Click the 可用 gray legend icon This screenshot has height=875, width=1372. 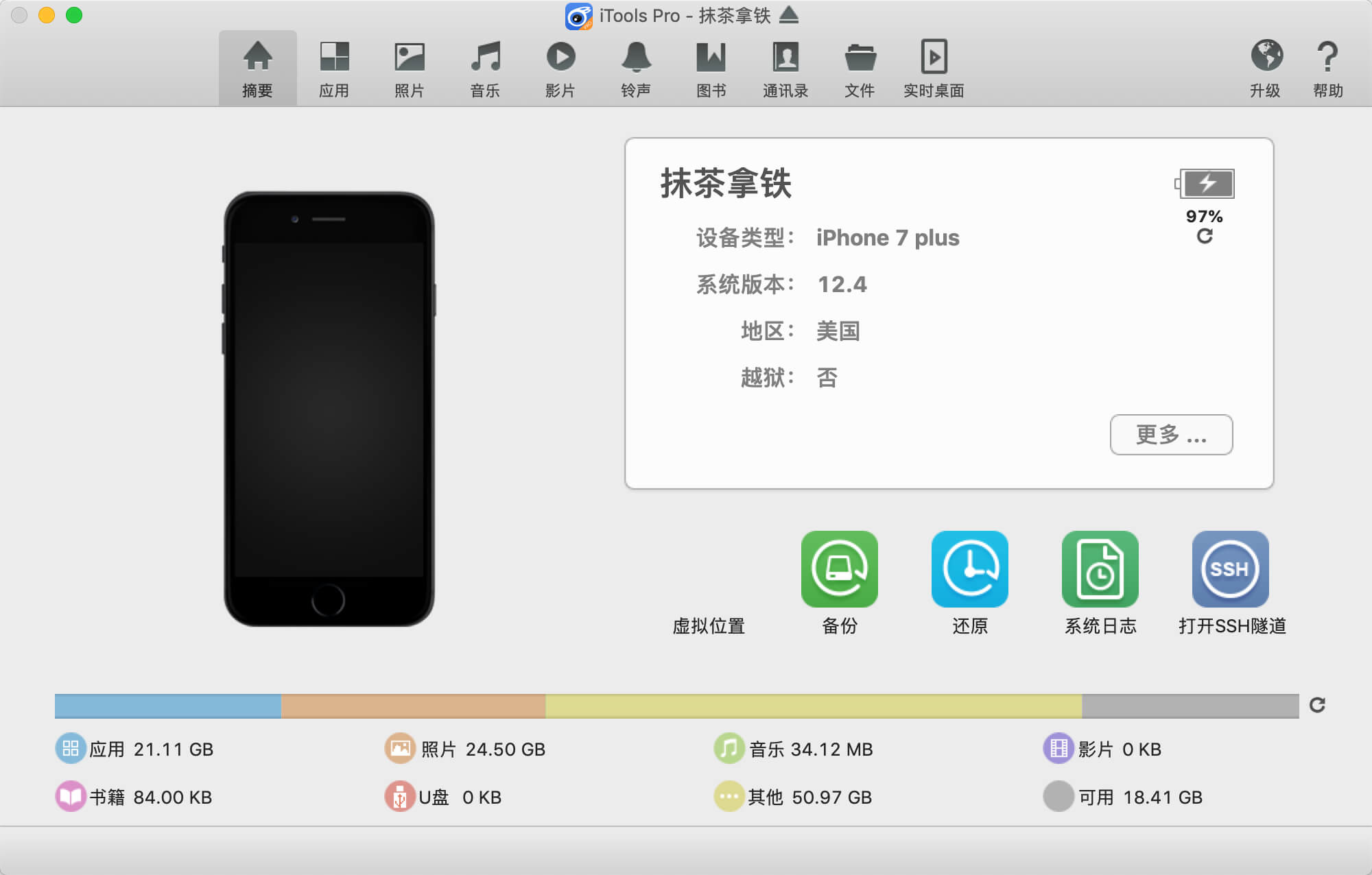(1058, 796)
